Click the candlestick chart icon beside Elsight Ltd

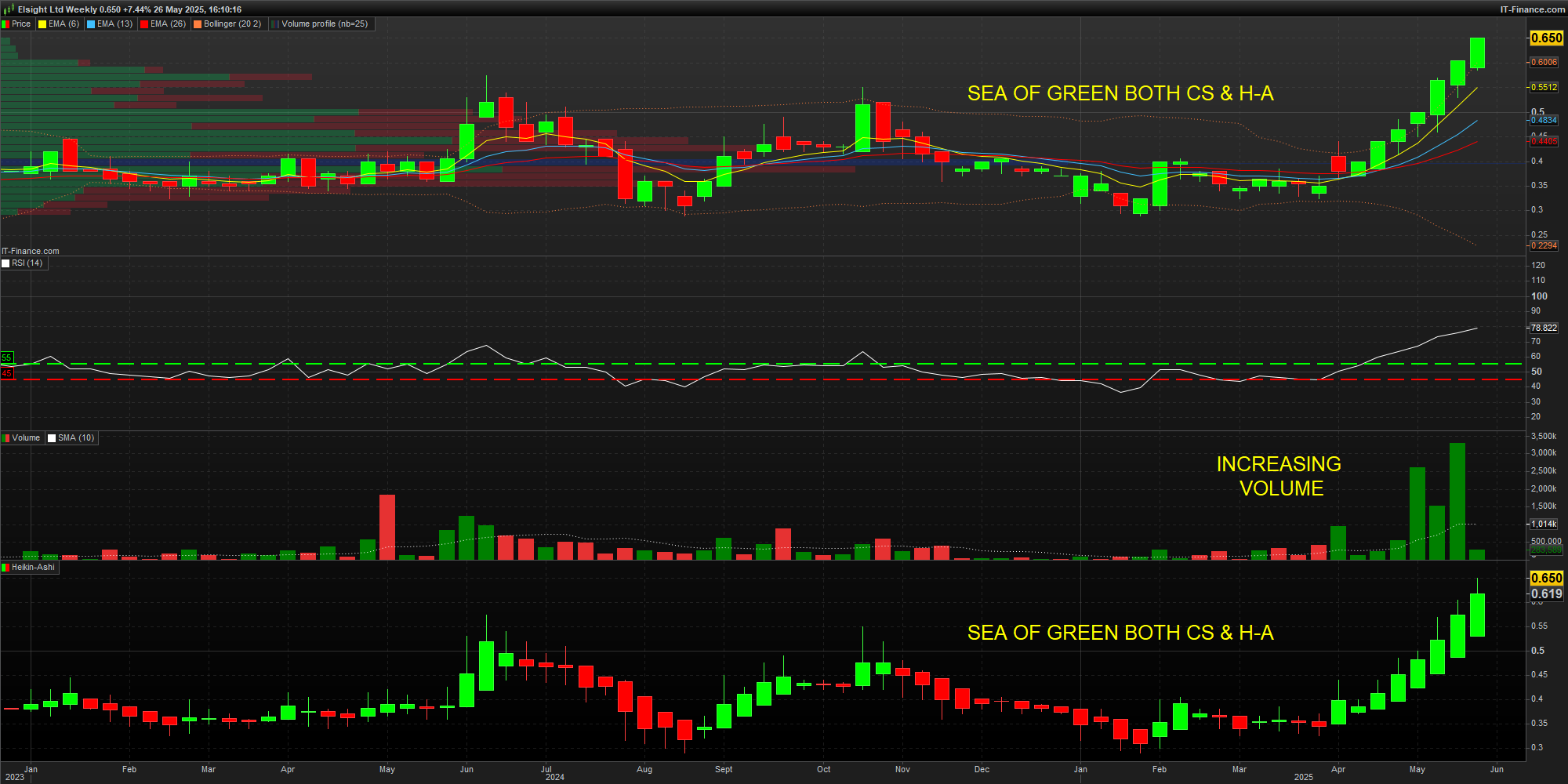(x=9, y=9)
